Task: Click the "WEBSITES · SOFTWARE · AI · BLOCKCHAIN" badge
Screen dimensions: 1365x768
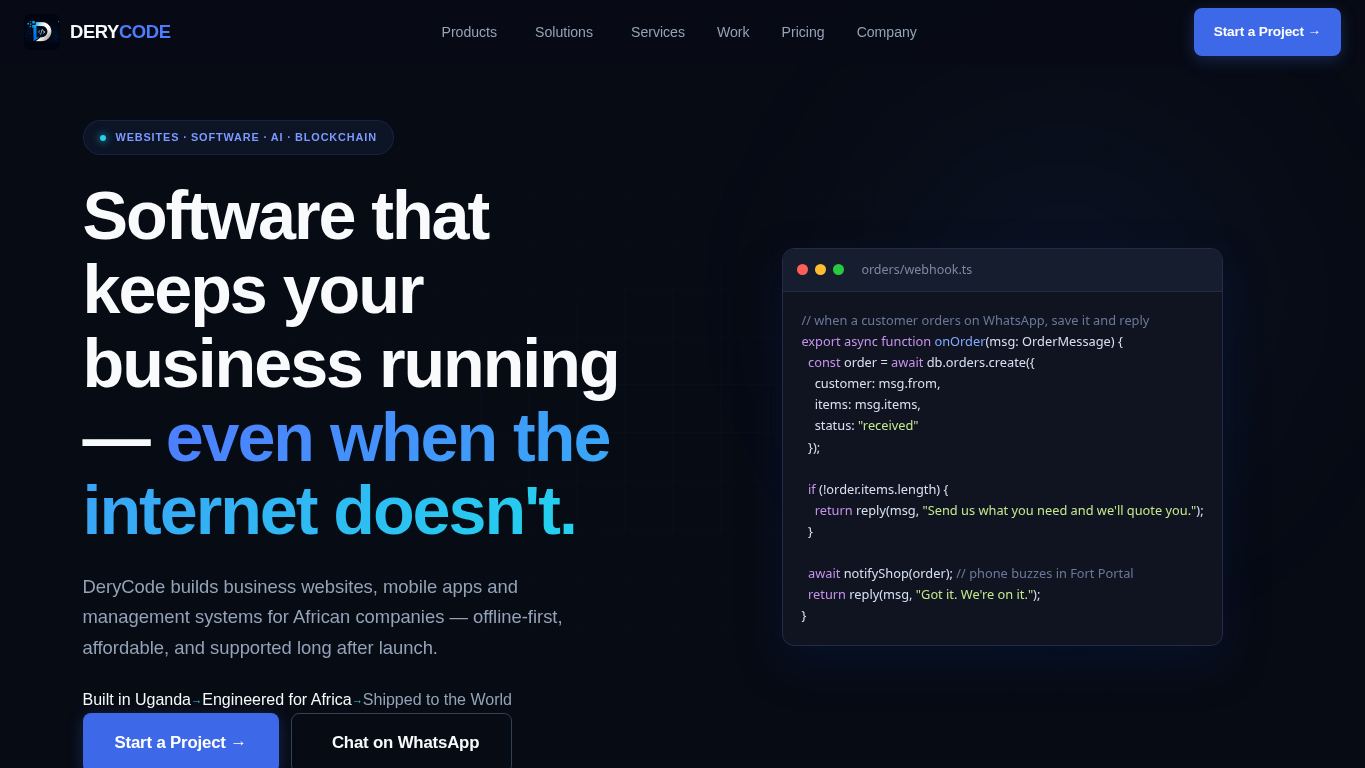Action: click(238, 137)
